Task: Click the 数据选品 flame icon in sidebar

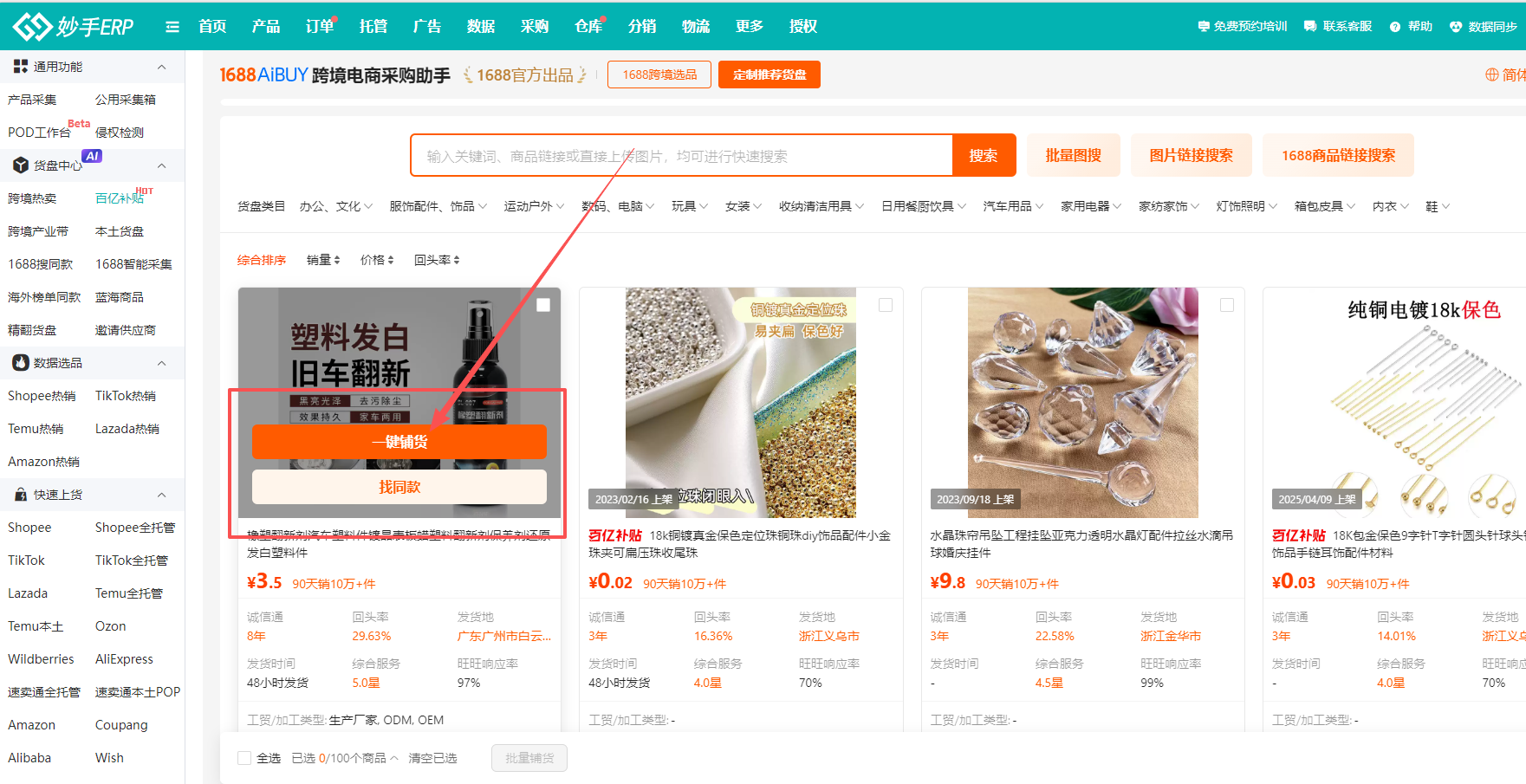Action: click(19, 362)
